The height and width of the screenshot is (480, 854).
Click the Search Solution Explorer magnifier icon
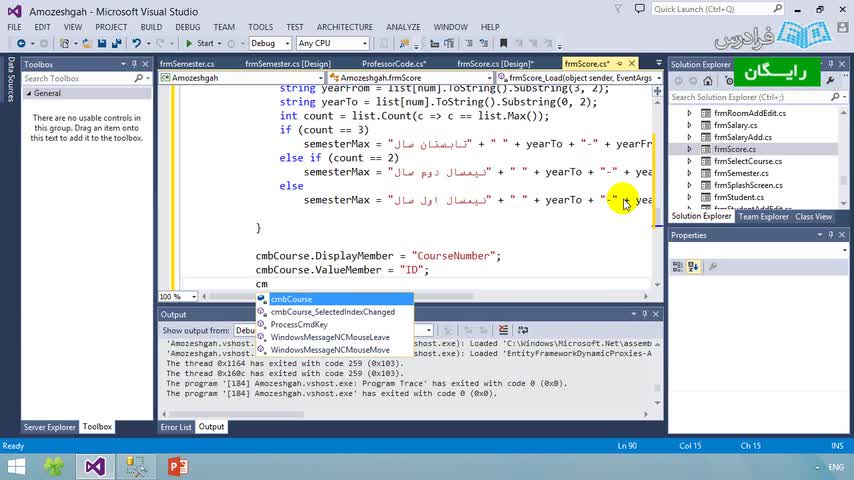pyautogui.click(x=835, y=97)
